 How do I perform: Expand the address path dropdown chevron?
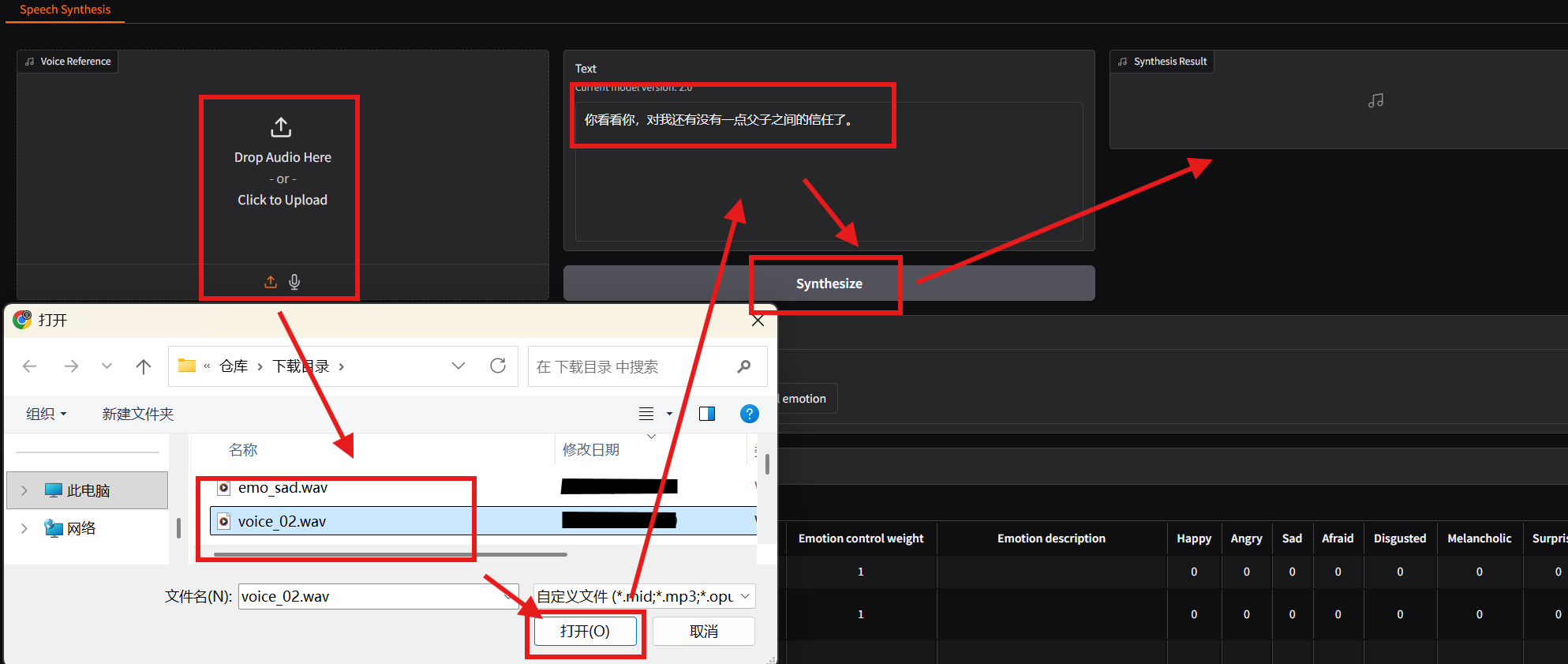pos(458,366)
